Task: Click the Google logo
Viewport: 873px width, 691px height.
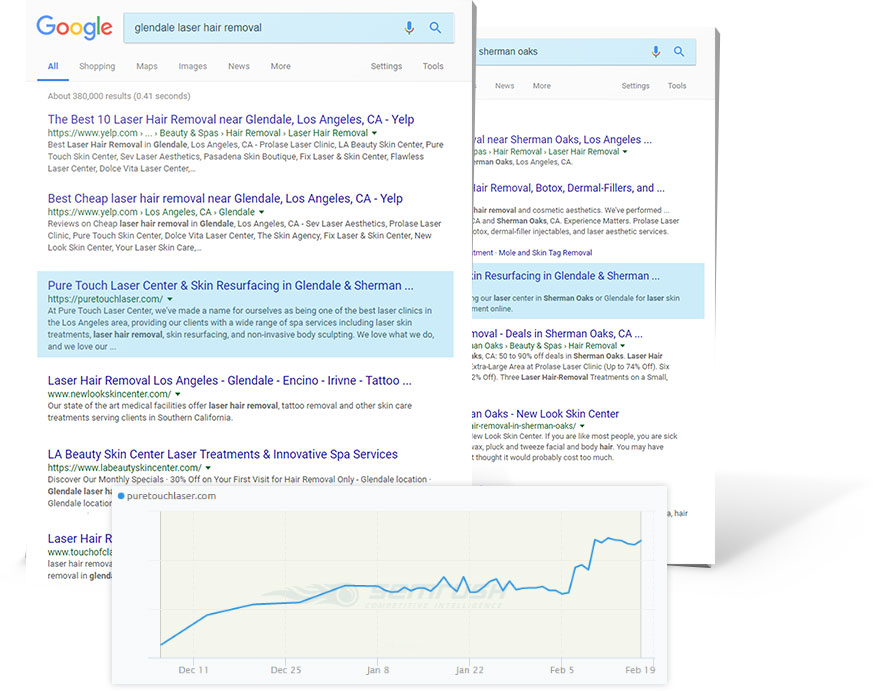Action: (74, 27)
